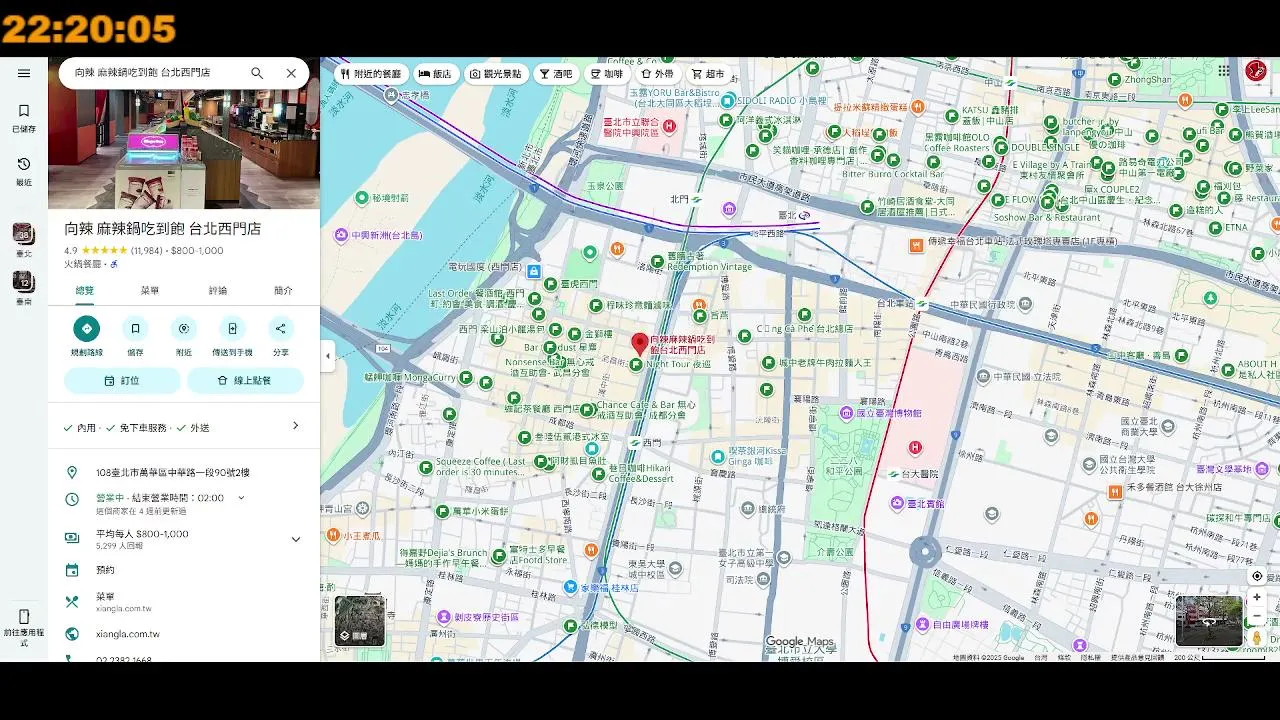1280x720 pixels.
Task: Click the Redemption Vintage shop marker
Action: pyautogui.click(x=656, y=262)
